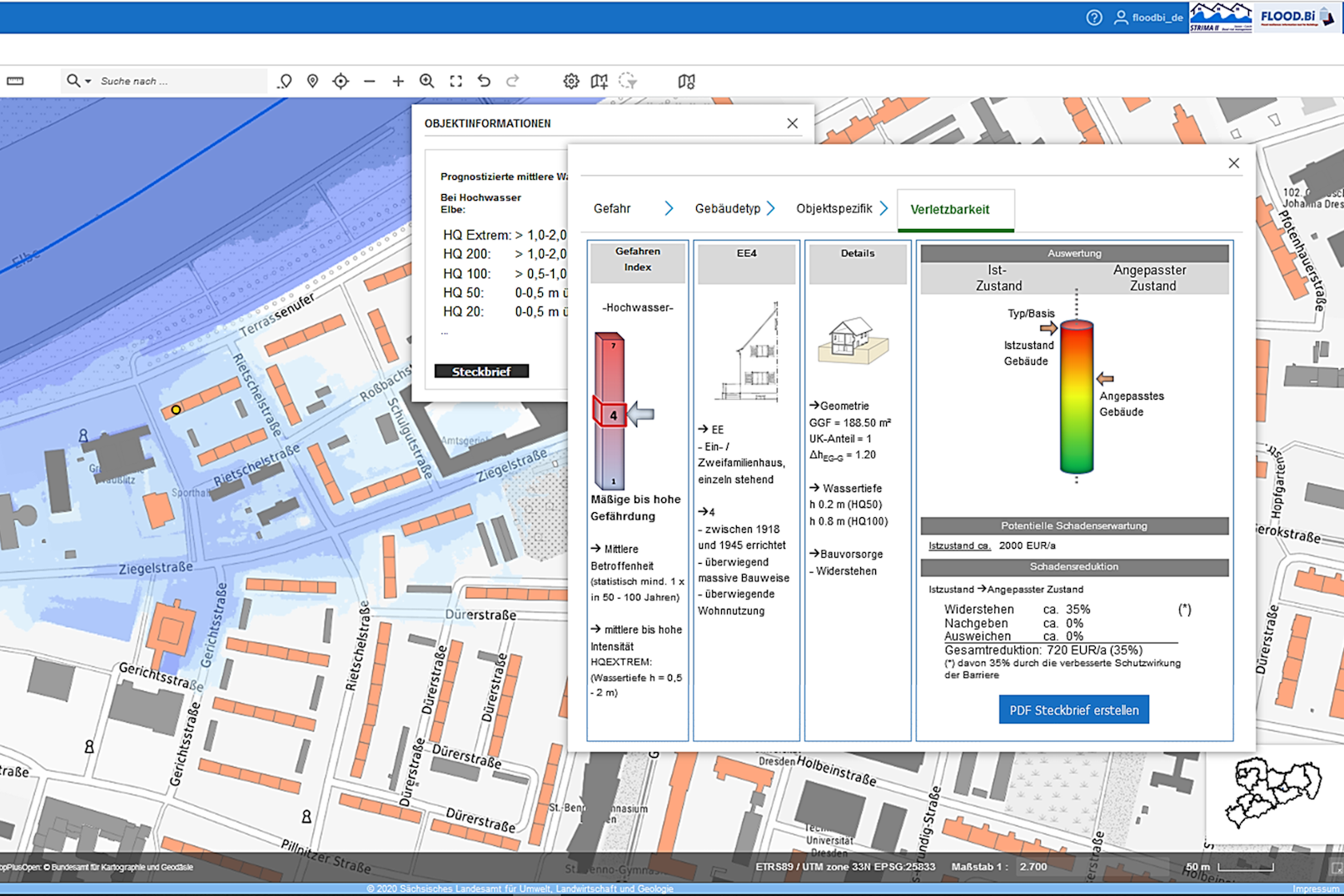1344x896 pixels.
Task: Select the ruler measurement tool
Action: coord(15,81)
